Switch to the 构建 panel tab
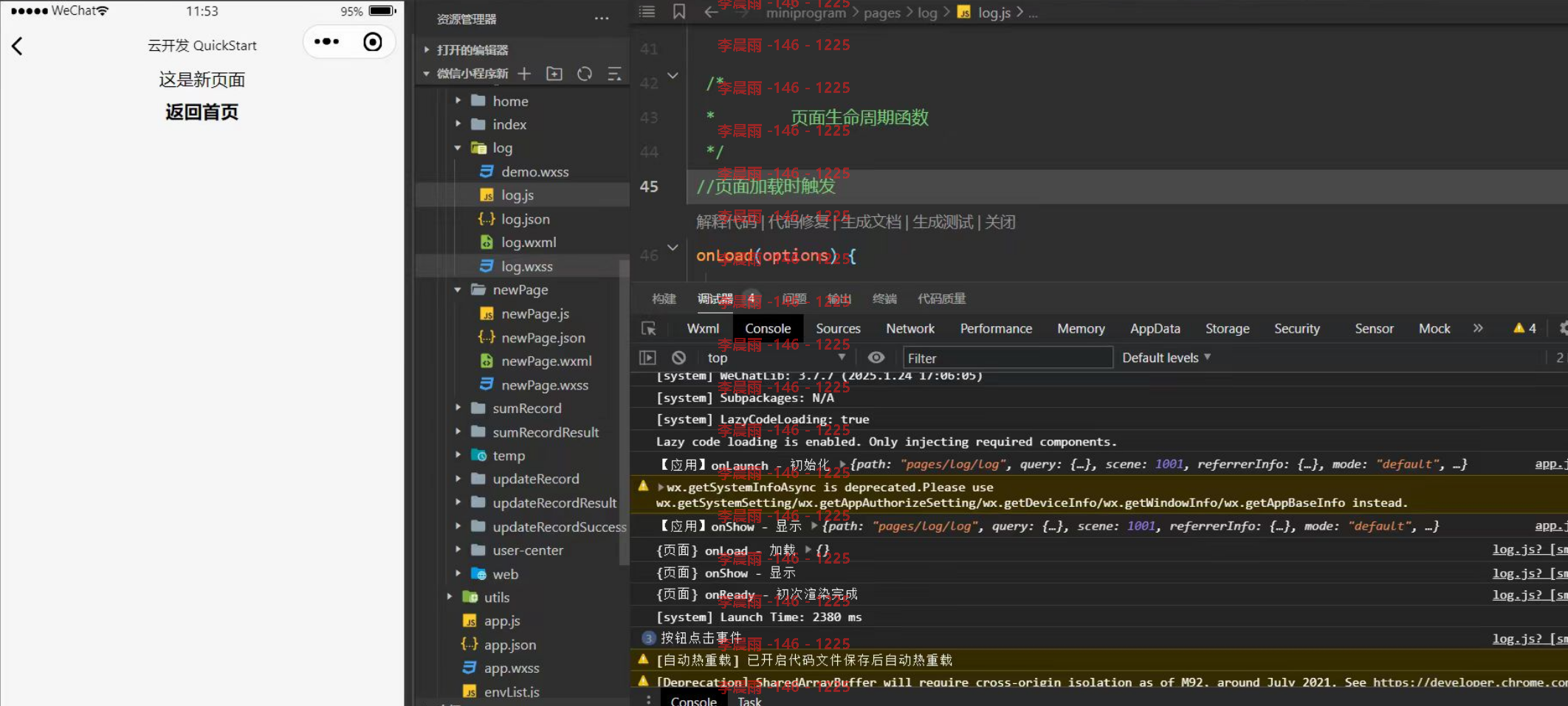The height and width of the screenshot is (706, 1568). (664, 299)
